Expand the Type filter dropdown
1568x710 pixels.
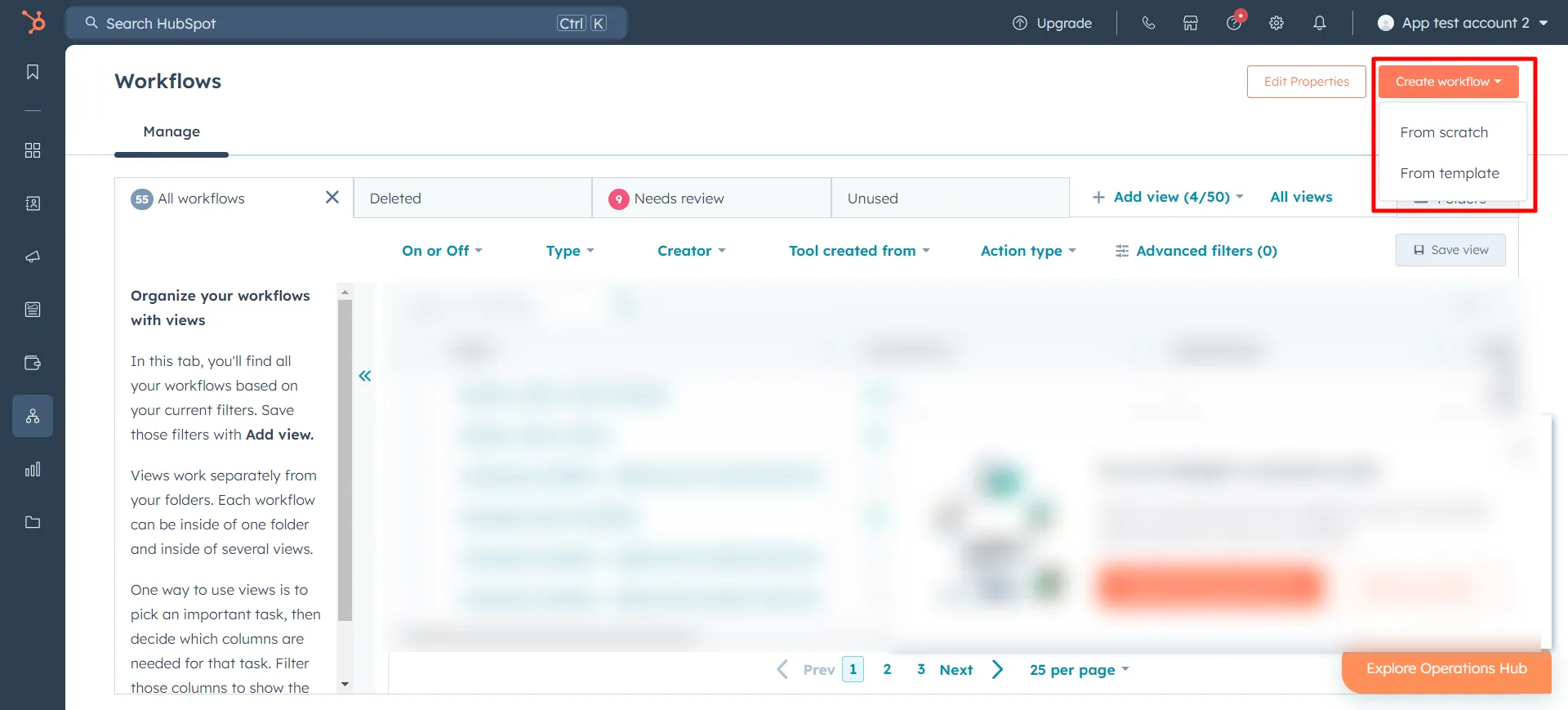coord(570,251)
